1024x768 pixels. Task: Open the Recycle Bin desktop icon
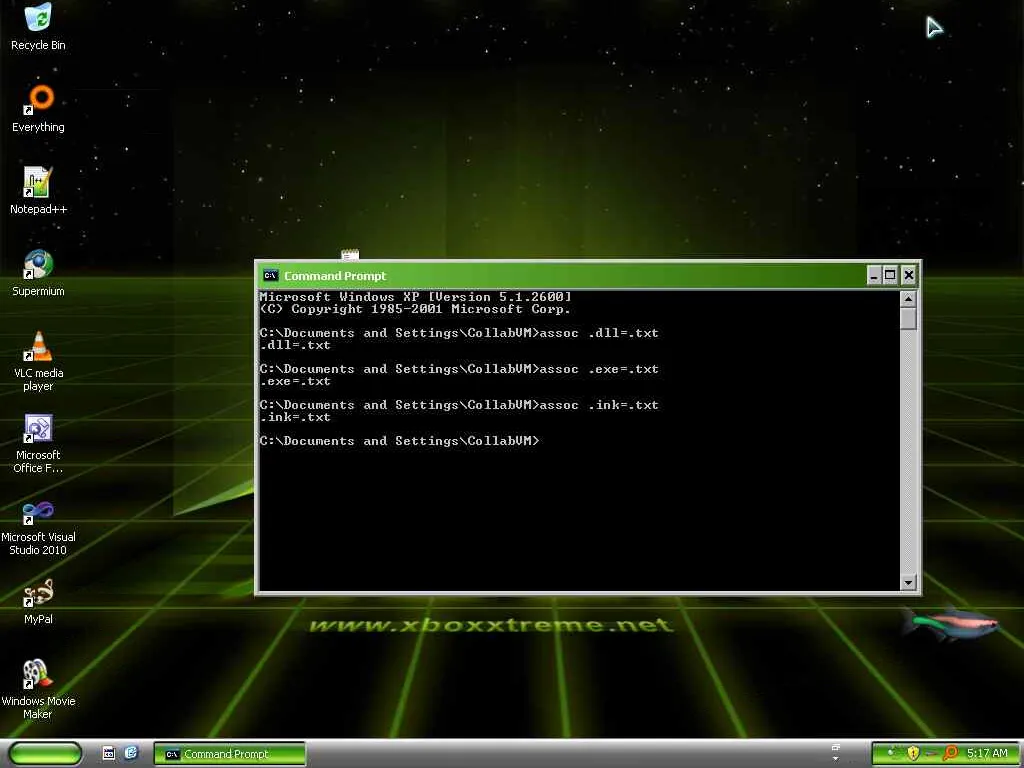[38, 27]
